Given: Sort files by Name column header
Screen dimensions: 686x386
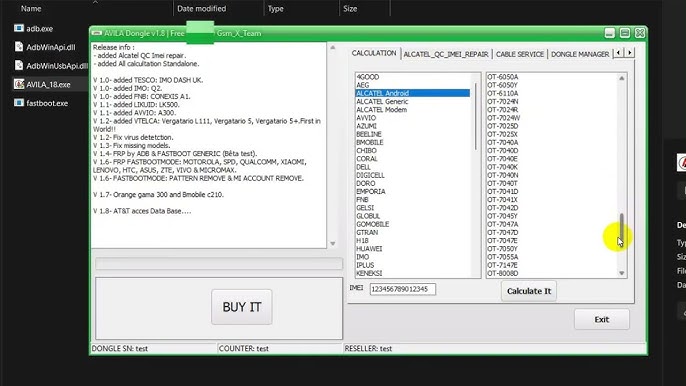Looking at the screenshot, I should click(31, 8).
